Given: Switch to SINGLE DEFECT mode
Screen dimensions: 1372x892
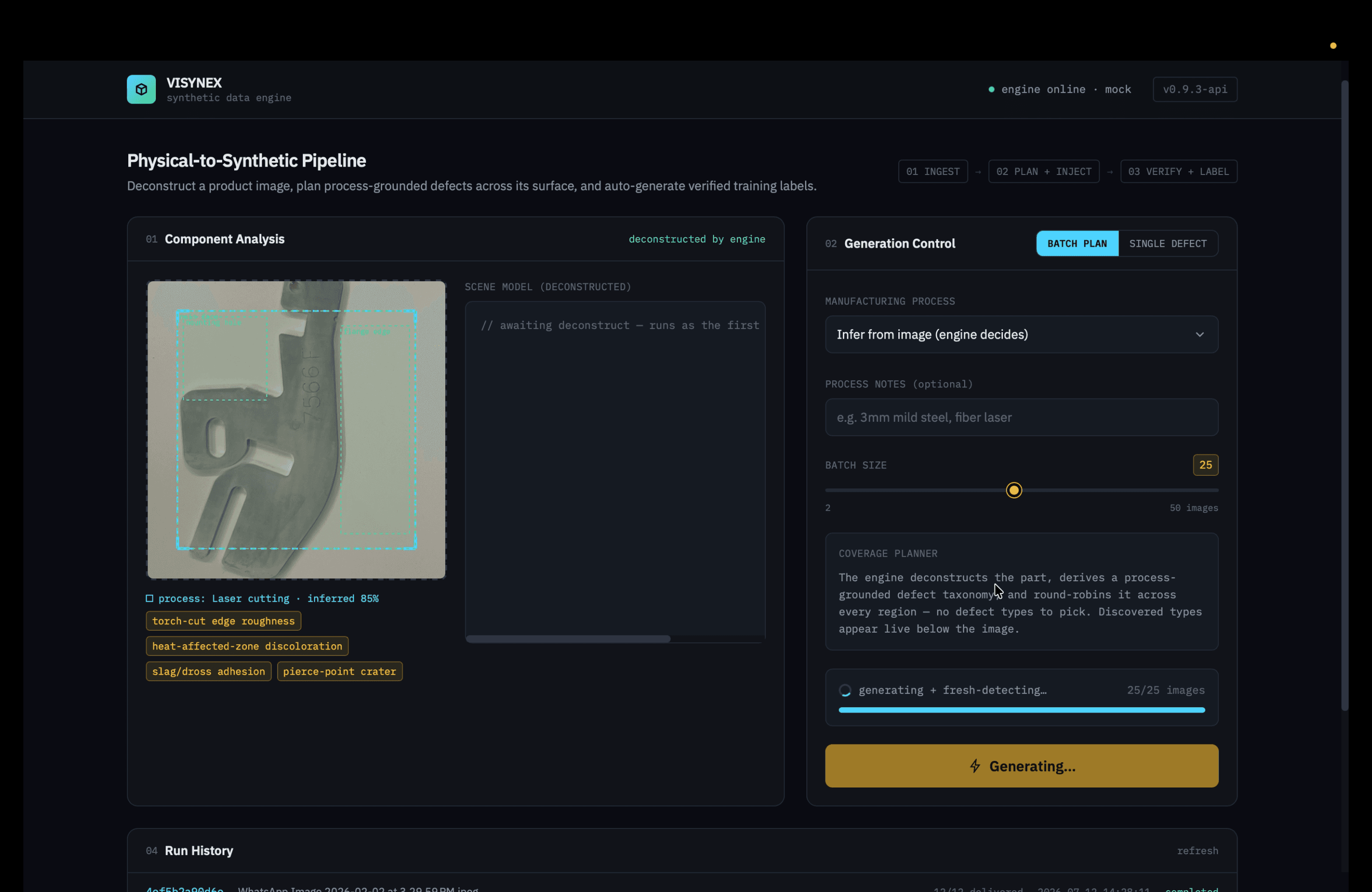Looking at the screenshot, I should 1167,244.
